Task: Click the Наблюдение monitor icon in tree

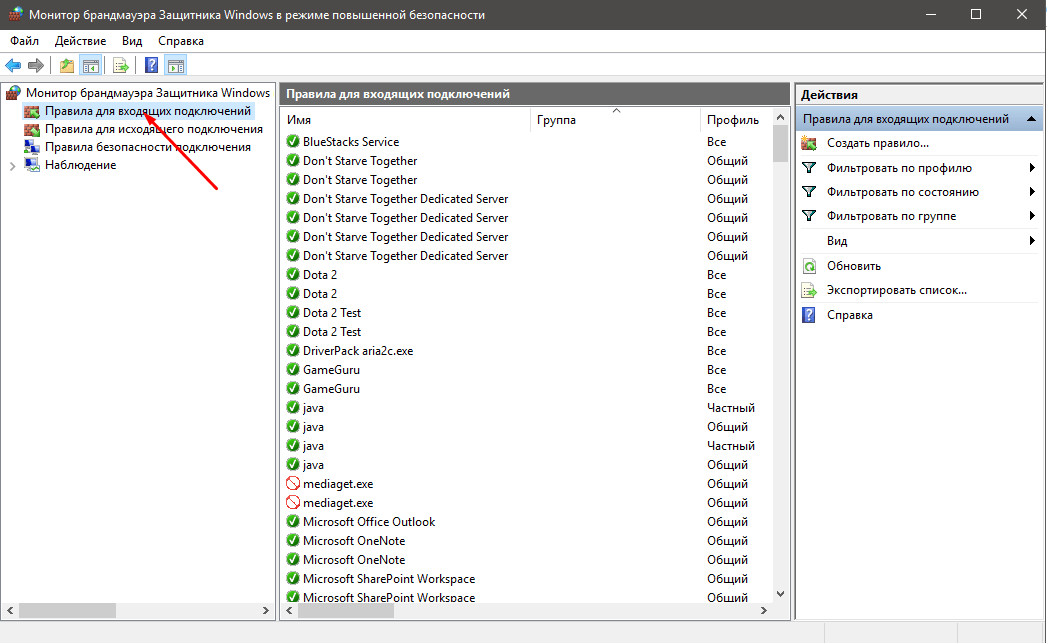Action: [x=32, y=165]
